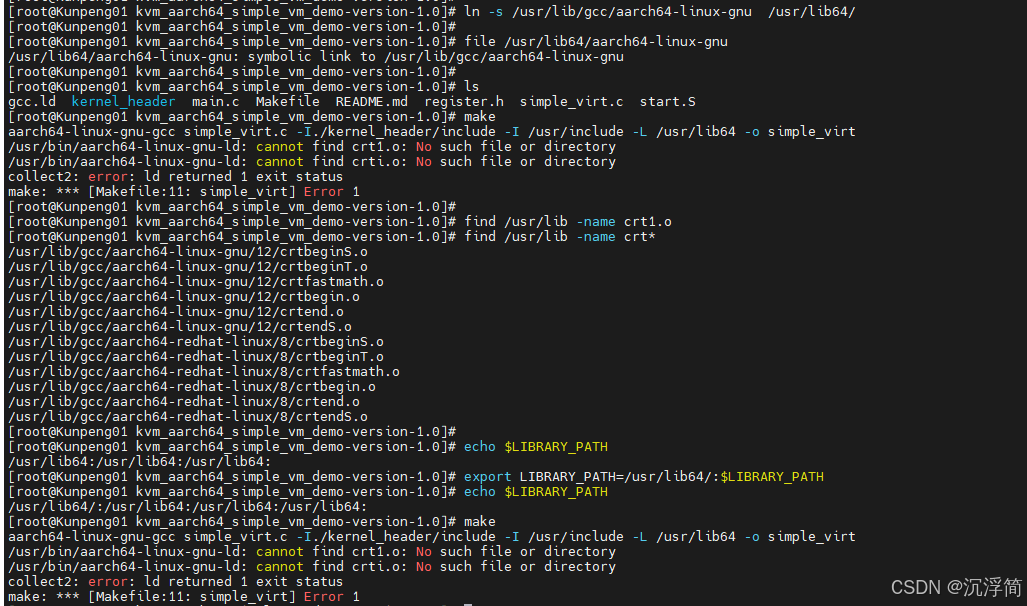
Task: Select gcc.ld in the directory listing
Action: tap(32, 101)
